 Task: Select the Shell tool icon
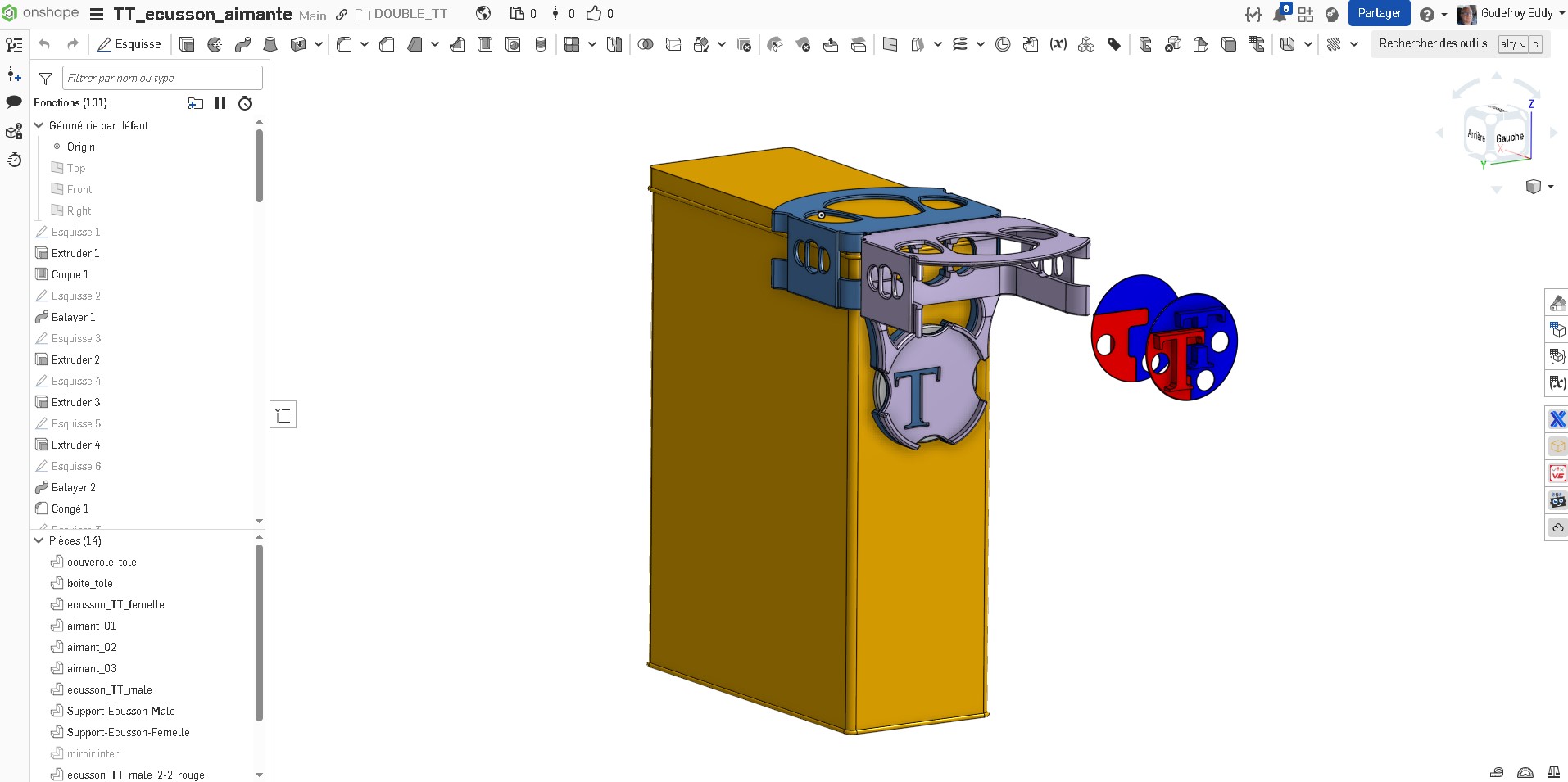pos(485,44)
